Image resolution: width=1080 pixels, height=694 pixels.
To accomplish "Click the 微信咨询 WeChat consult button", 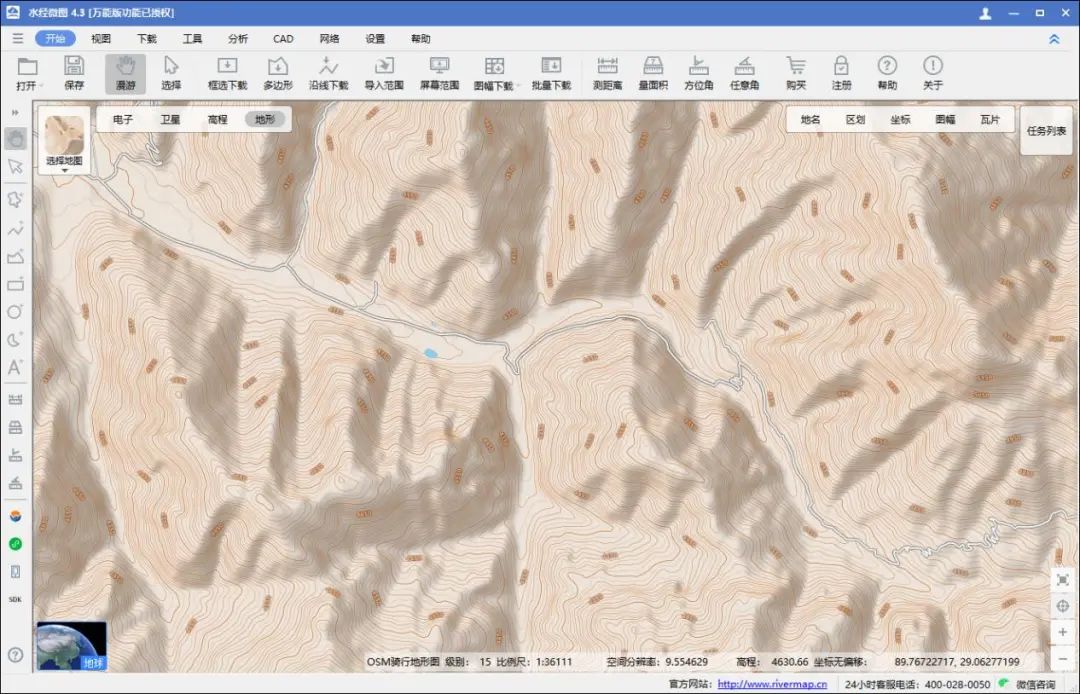I will coord(1028,684).
